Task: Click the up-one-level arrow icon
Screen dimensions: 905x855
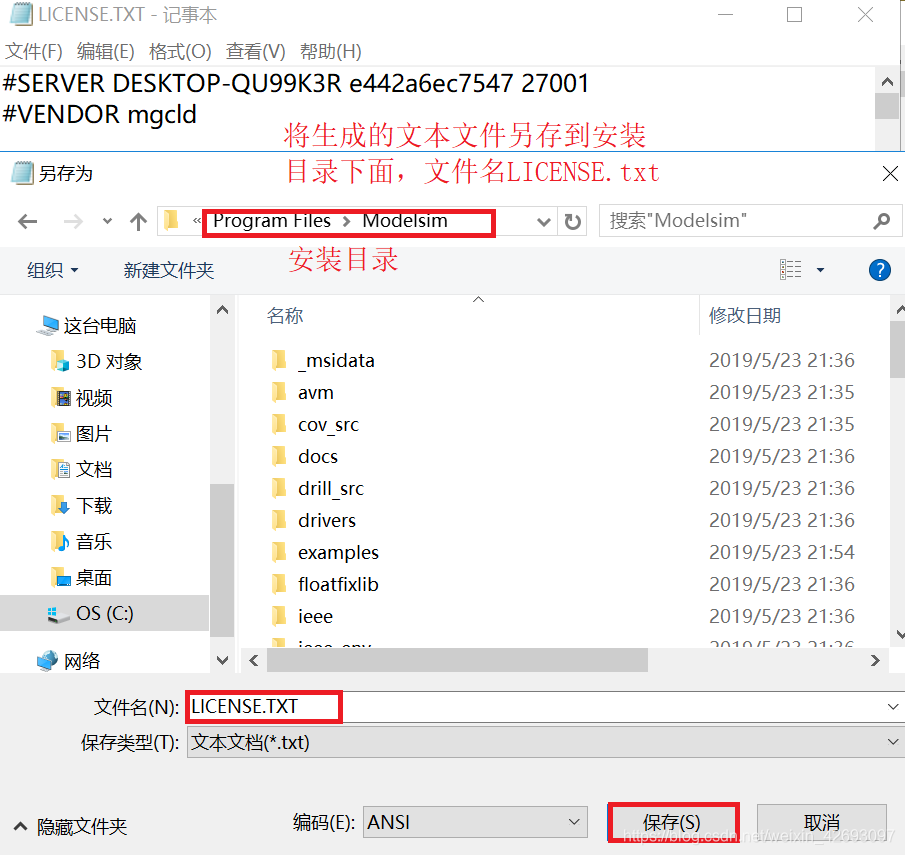Action: pyautogui.click(x=139, y=220)
